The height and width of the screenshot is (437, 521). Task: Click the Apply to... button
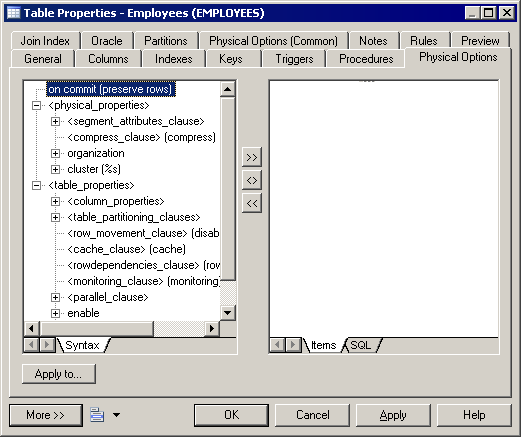click(x=59, y=374)
